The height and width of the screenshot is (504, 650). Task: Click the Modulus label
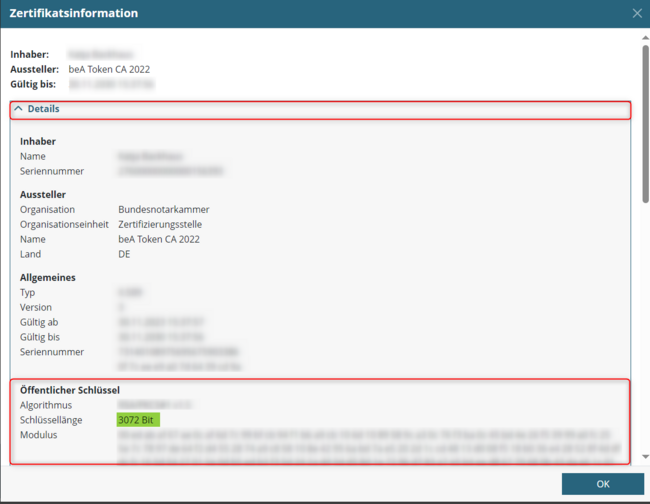(x=39, y=435)
